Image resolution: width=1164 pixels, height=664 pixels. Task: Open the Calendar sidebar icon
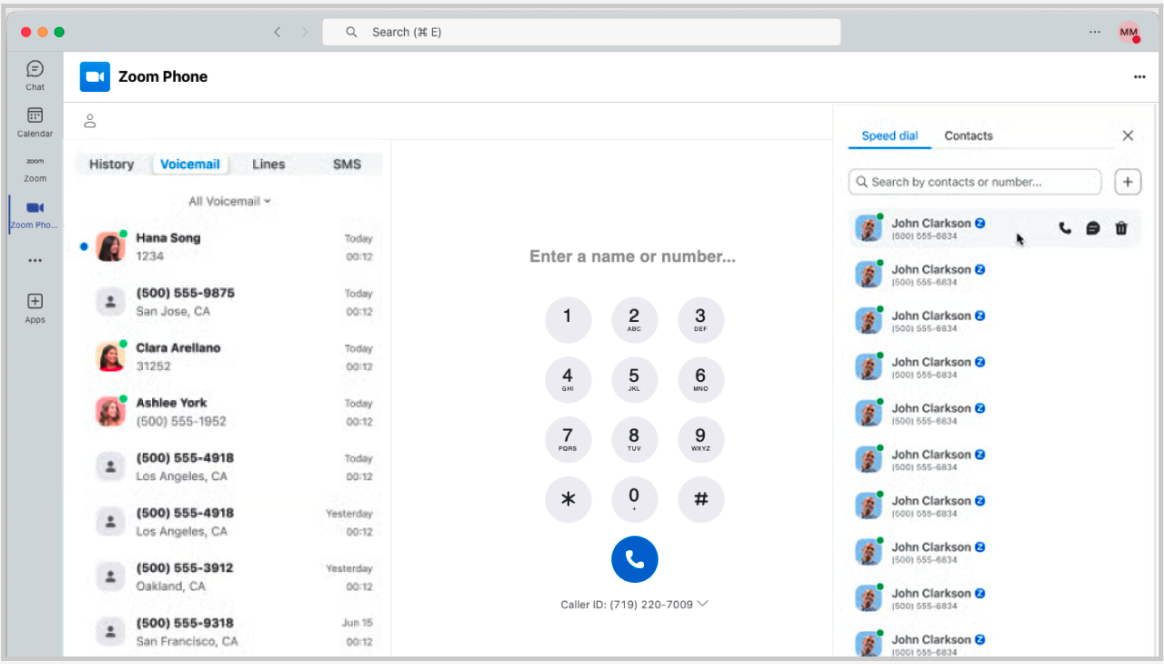click(35, 122)
